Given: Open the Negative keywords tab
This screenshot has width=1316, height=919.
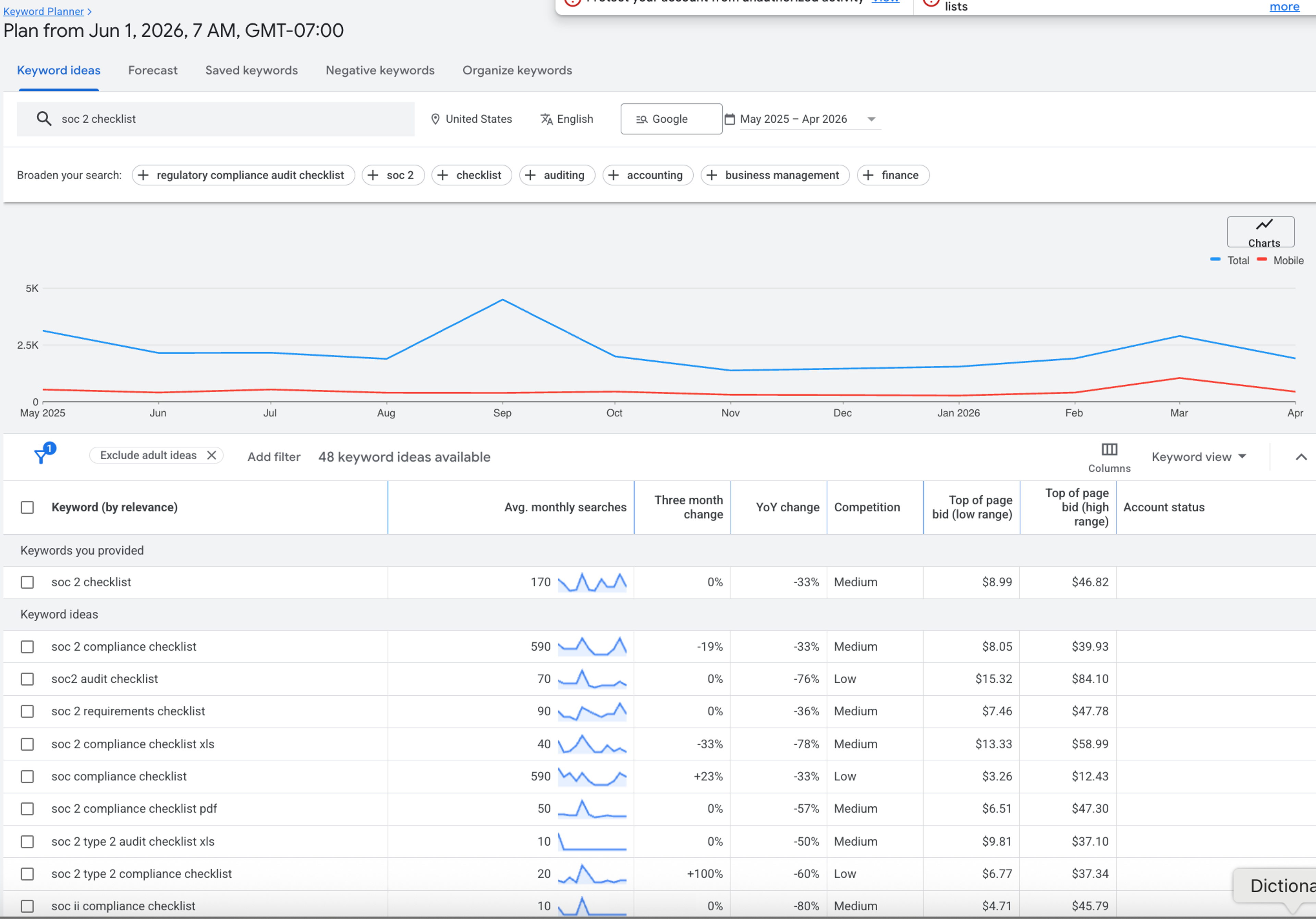Looking at the screenshot, I should tap(380, 71).
